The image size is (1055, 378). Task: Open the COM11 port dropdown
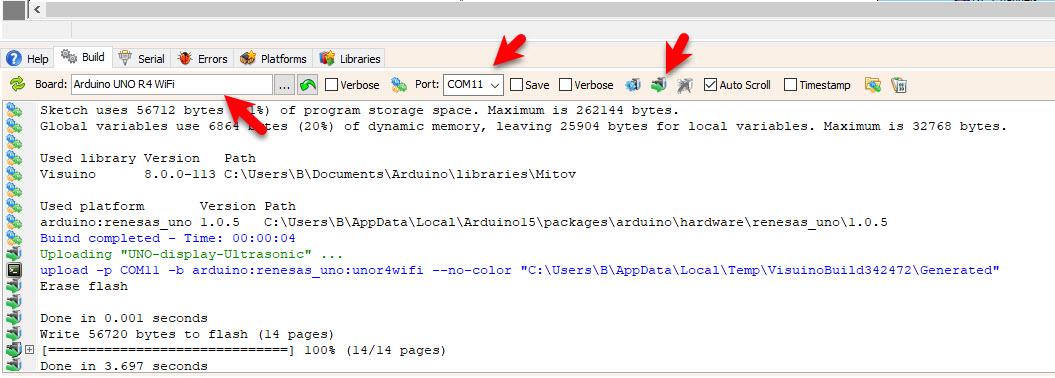click(x=473, y=85)
